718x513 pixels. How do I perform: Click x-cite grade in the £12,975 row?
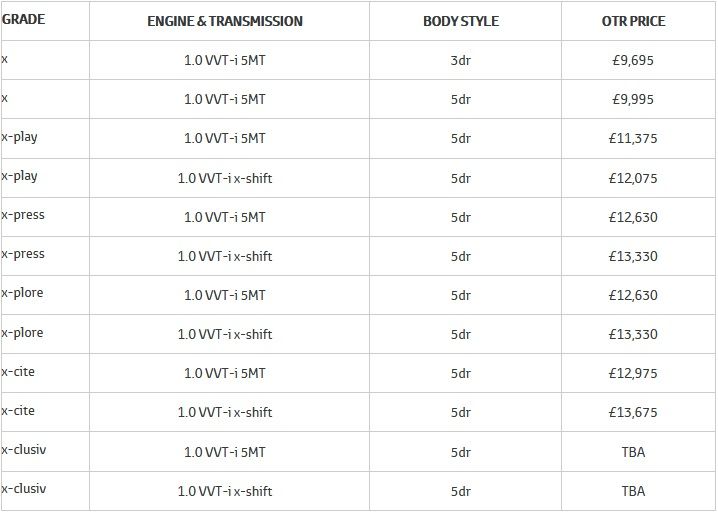[19, 371]
